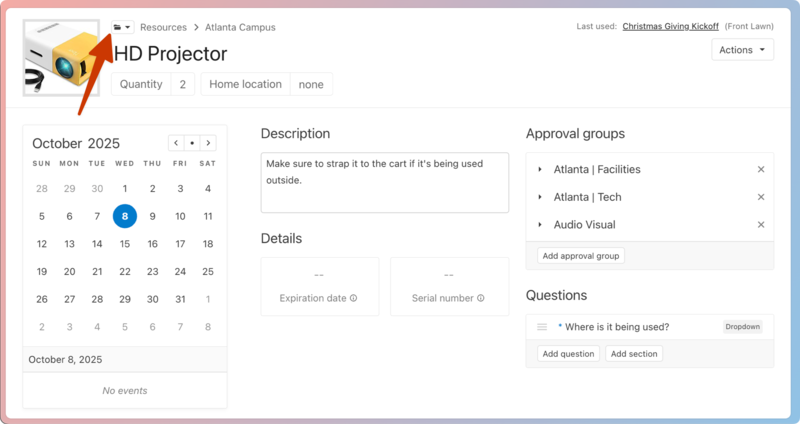The image size is (800, 424).
Task: Expand the Atlanta | Tech group
Action: tap(540, 197)
